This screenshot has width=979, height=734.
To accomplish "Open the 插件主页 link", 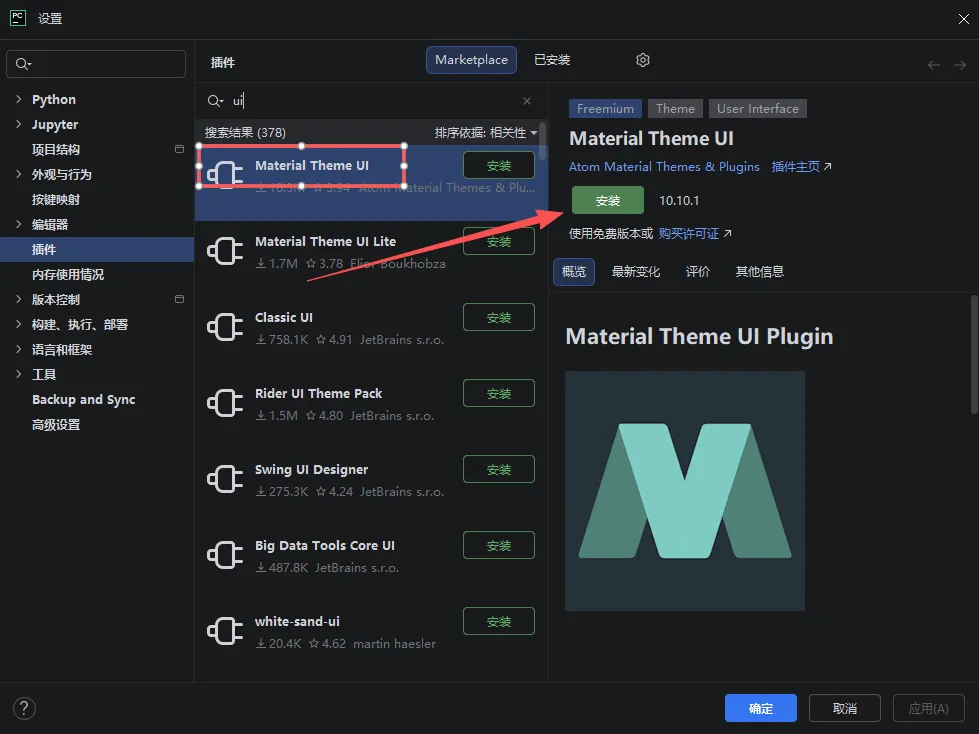I will click(801, 167).
